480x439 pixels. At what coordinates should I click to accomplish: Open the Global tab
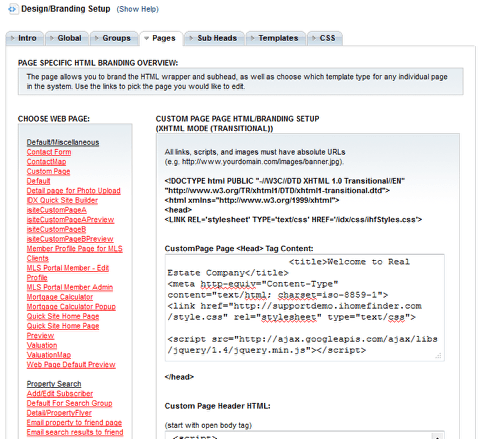(67, 38)
